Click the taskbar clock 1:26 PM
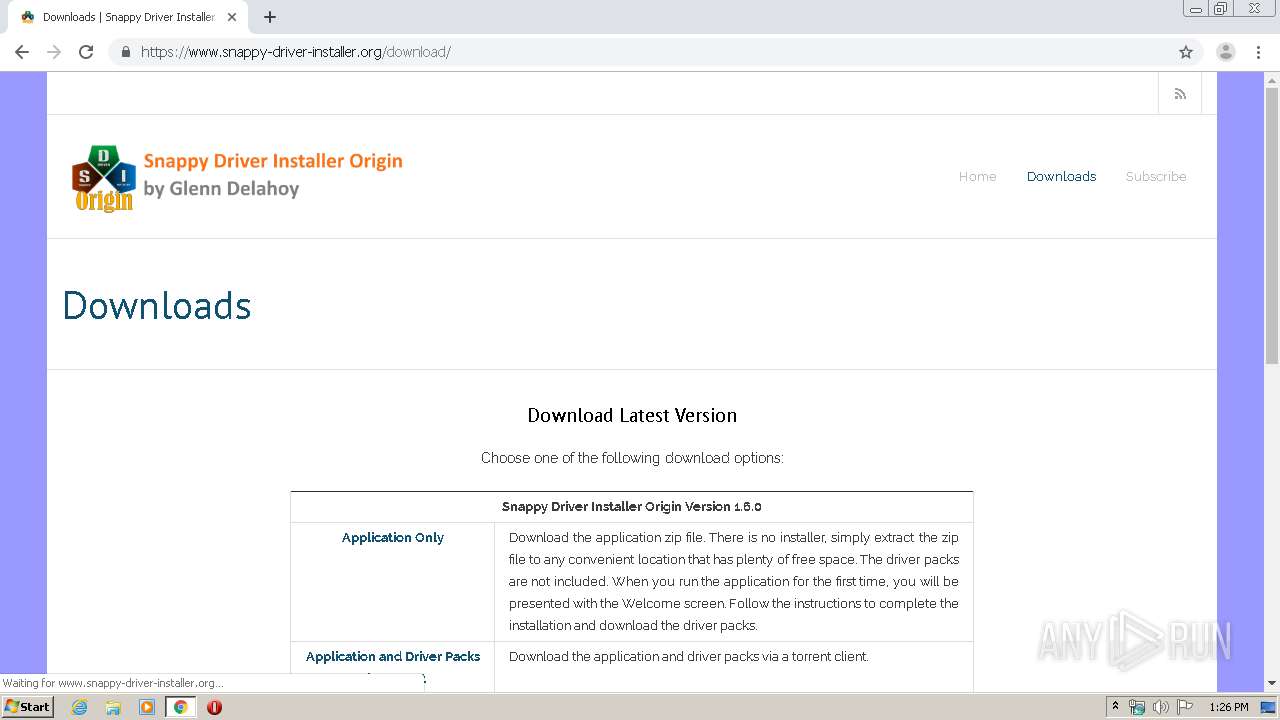Image resolution: width=1280 pixels, height=720 pixels. click(x=1228, y=707)
